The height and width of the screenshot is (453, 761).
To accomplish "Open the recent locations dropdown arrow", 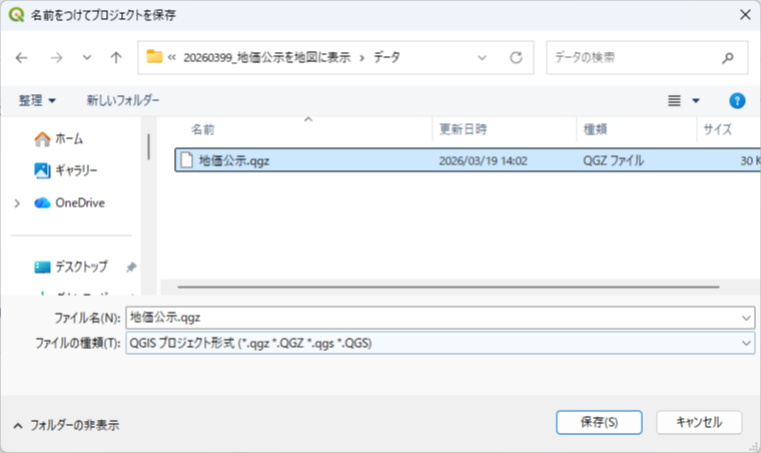I will (x=87, y=58).
